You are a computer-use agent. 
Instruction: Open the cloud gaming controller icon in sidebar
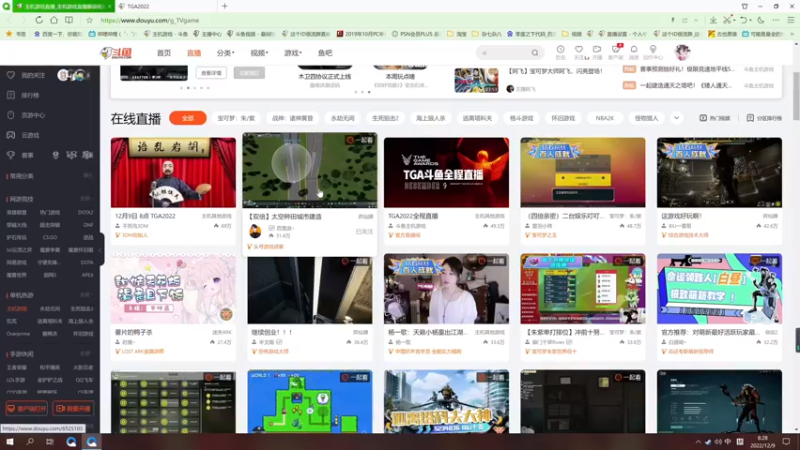[x=11, y=135]
